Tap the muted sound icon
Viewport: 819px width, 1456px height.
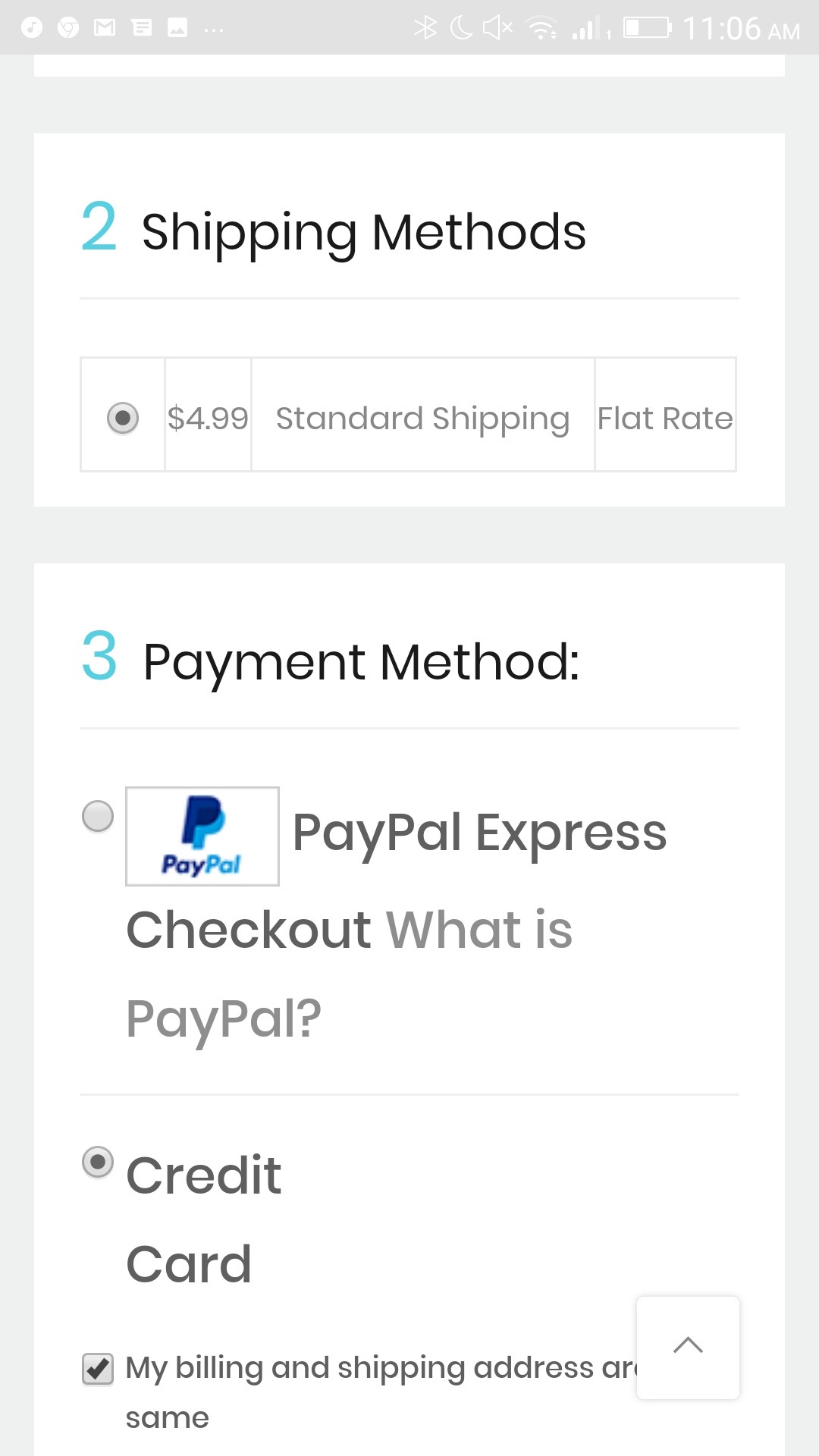(x=497, y=28)
